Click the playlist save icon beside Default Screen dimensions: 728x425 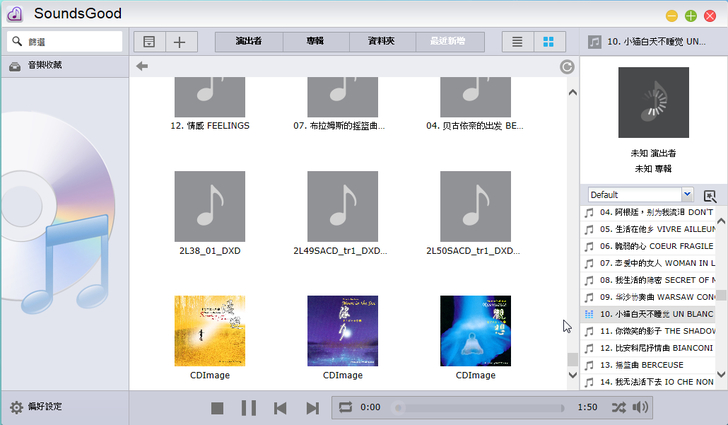pos(710,196)
